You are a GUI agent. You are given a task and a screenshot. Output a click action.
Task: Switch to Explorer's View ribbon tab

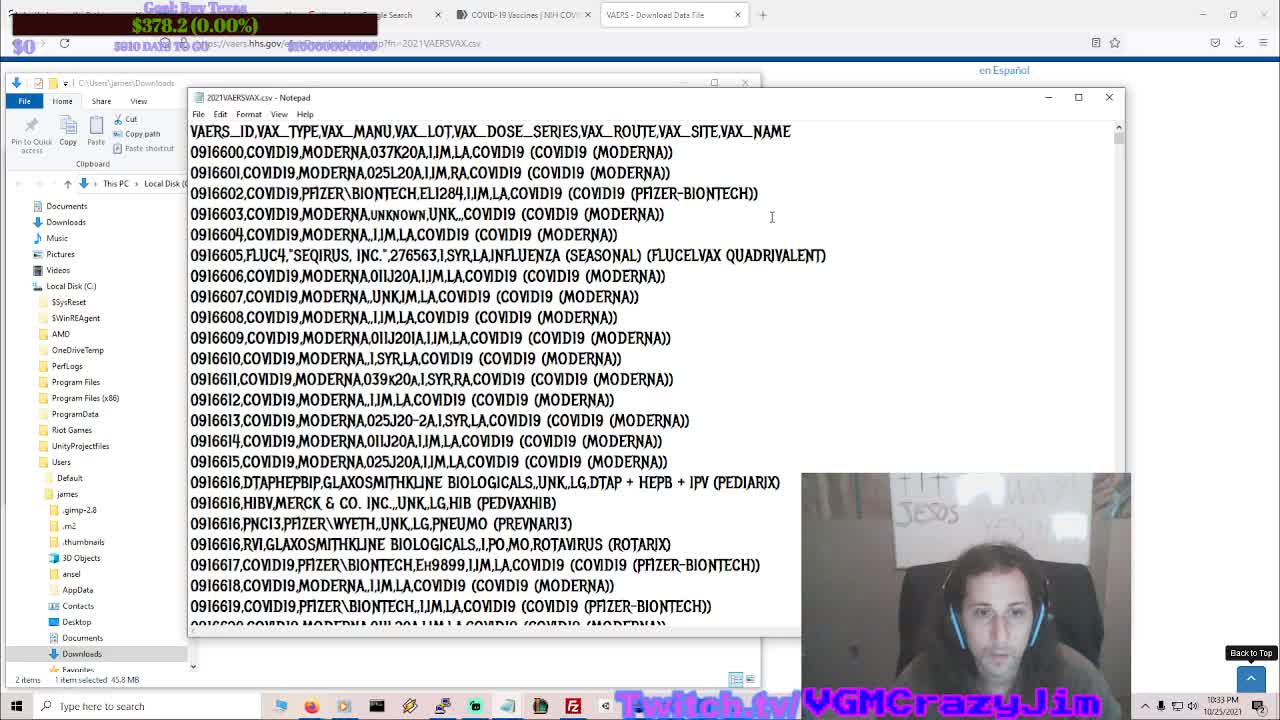[138, 101]
